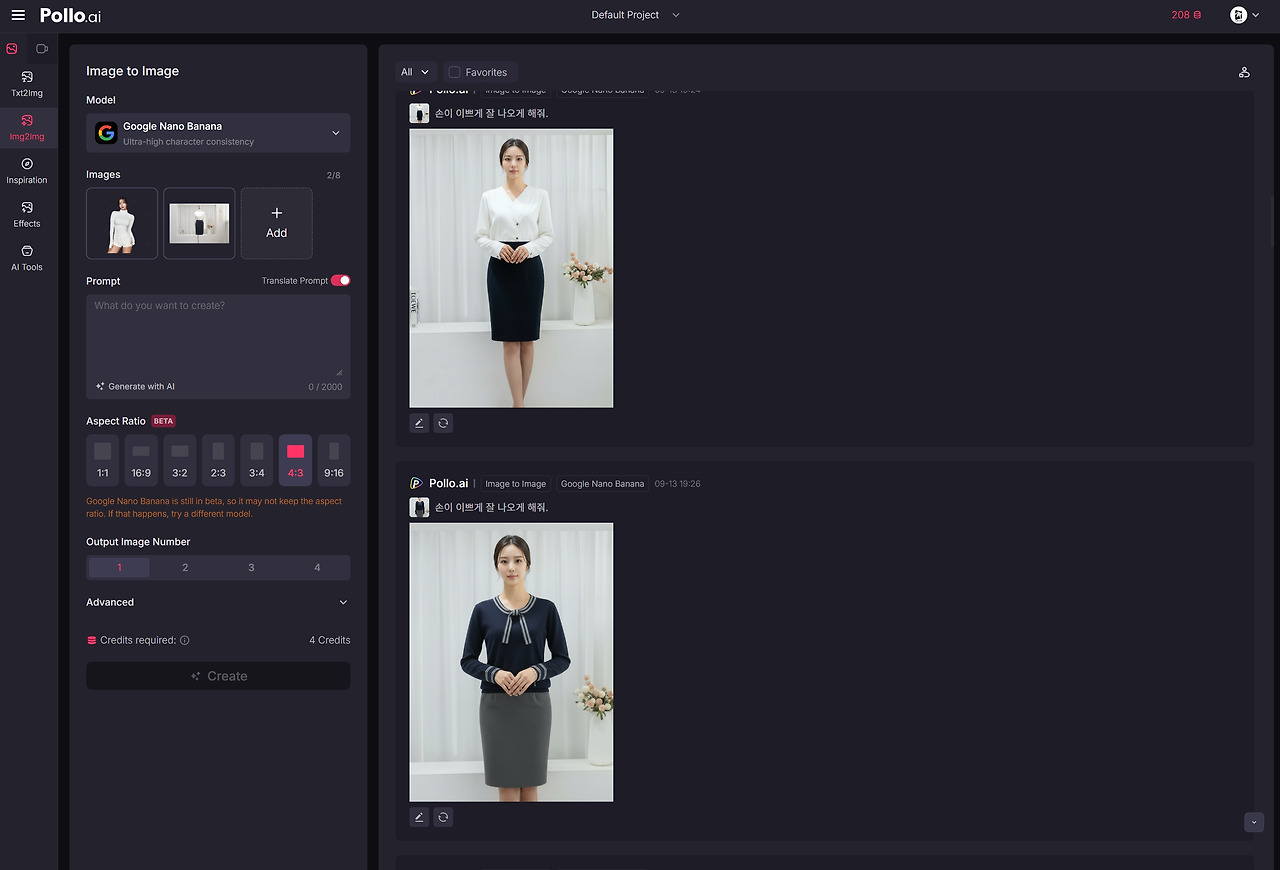Expand the Google Nano Banana model selector

coord(218,133)
